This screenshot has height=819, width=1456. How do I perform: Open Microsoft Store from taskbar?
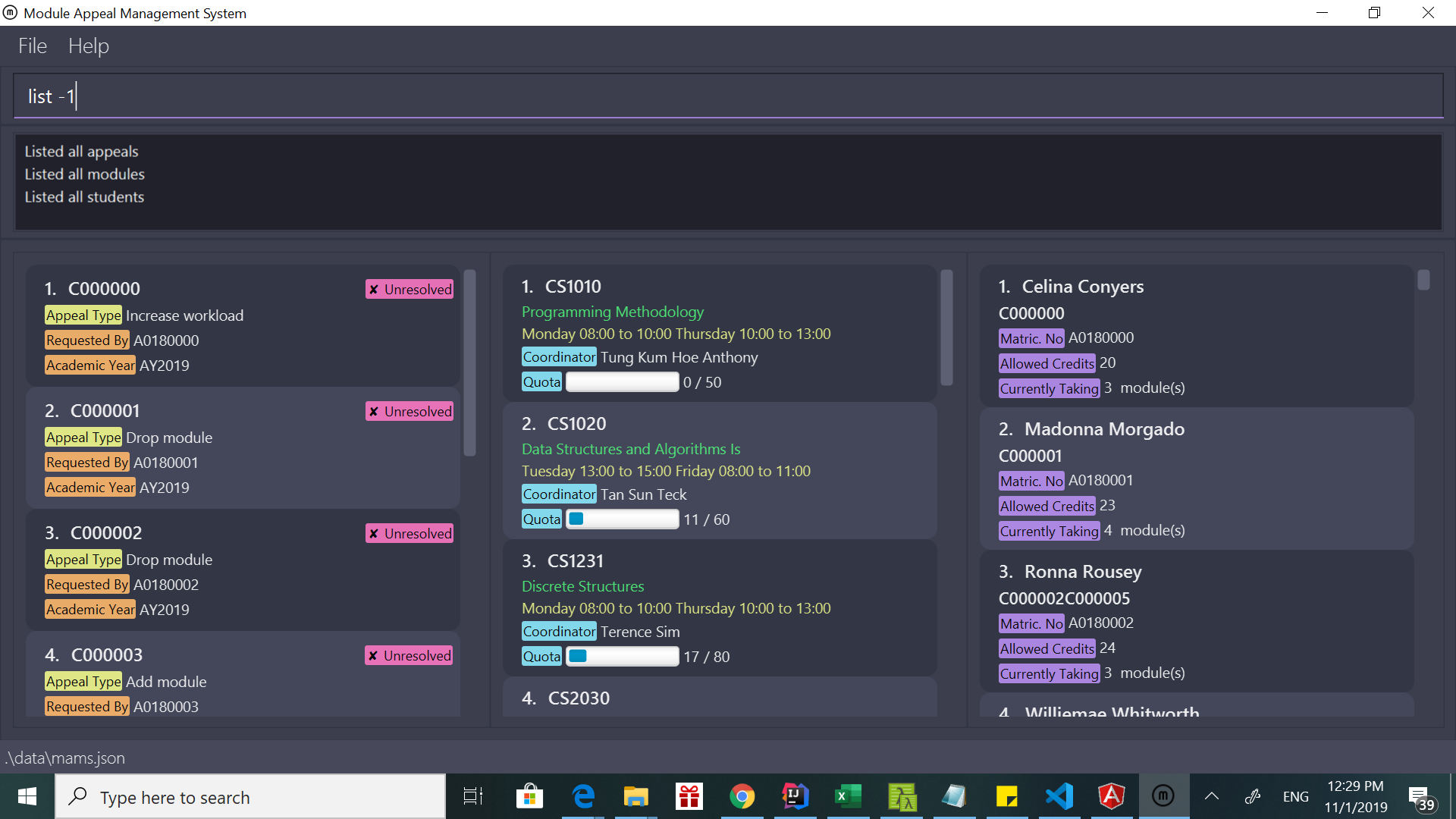529,796
